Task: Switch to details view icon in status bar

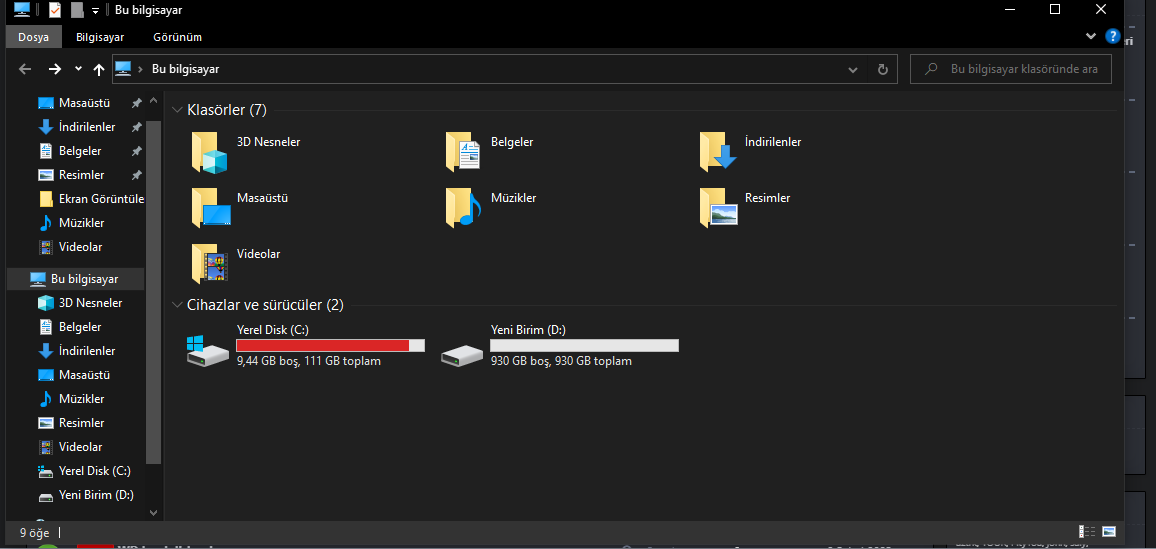Action: 1087,531
